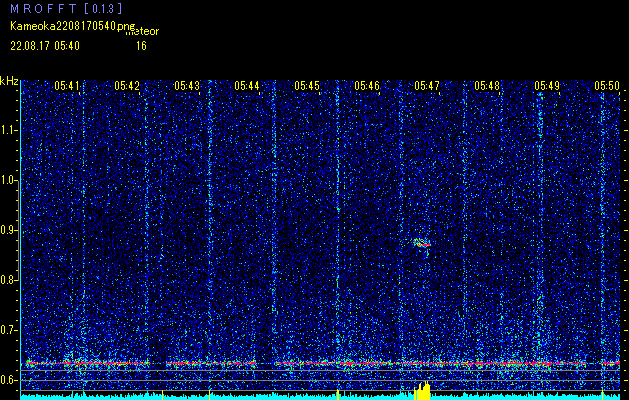
Task: Click the 05:50 time marker
Action: click(x=607, y=85)
